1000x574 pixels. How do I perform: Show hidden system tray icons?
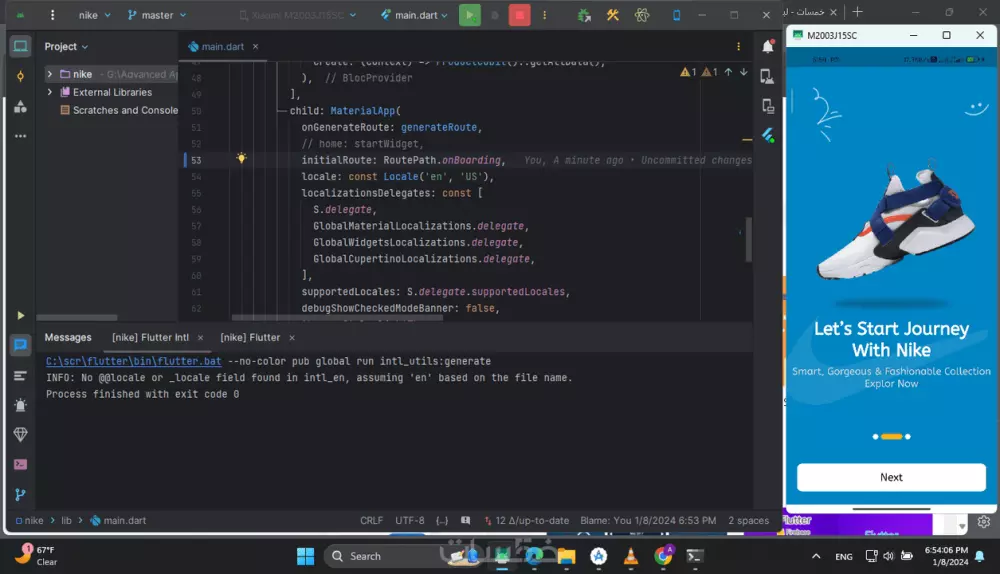(816, 556)
